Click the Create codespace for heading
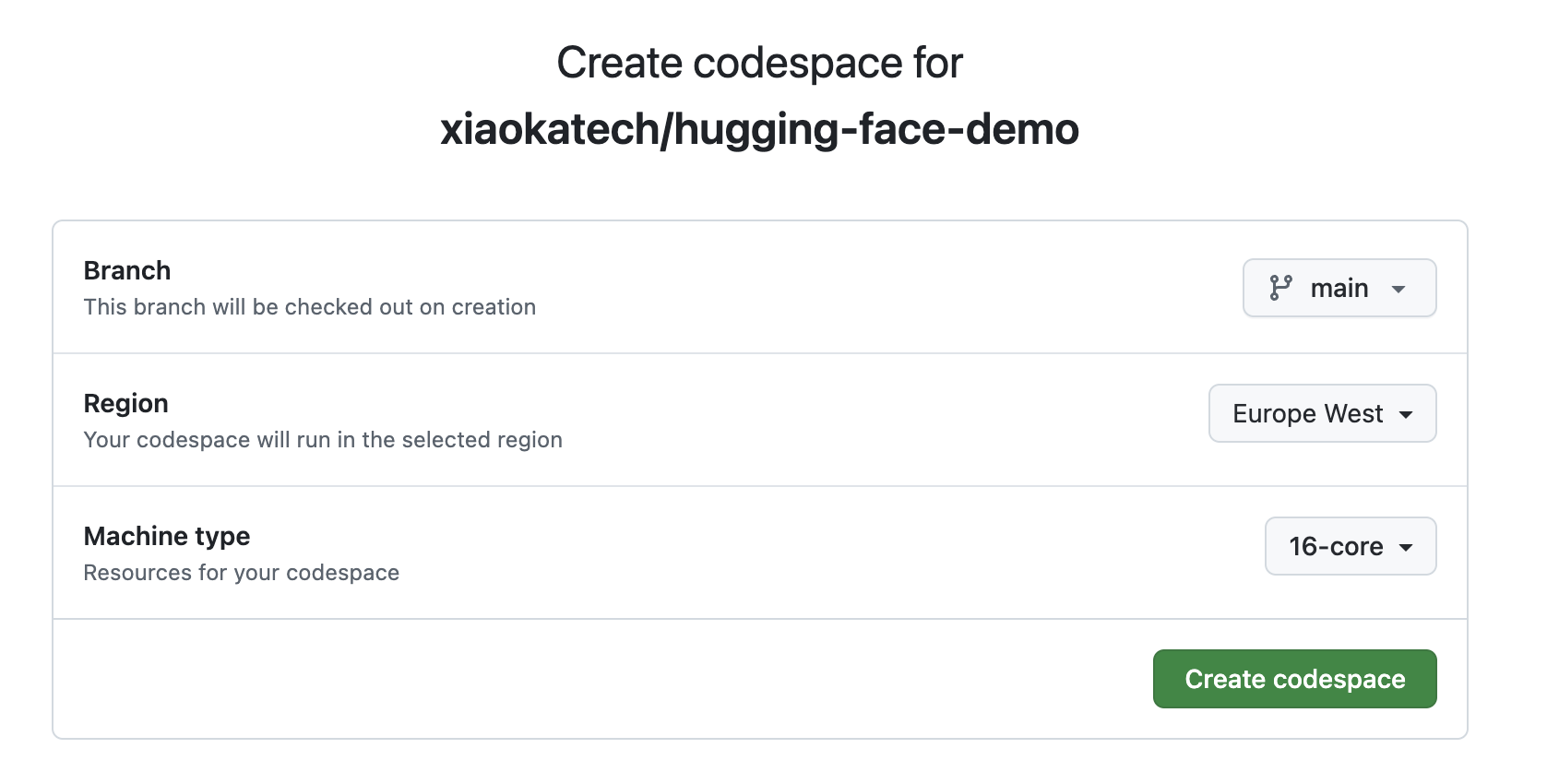The width and height of the screenshot is (1559, 784). point(759,63)
